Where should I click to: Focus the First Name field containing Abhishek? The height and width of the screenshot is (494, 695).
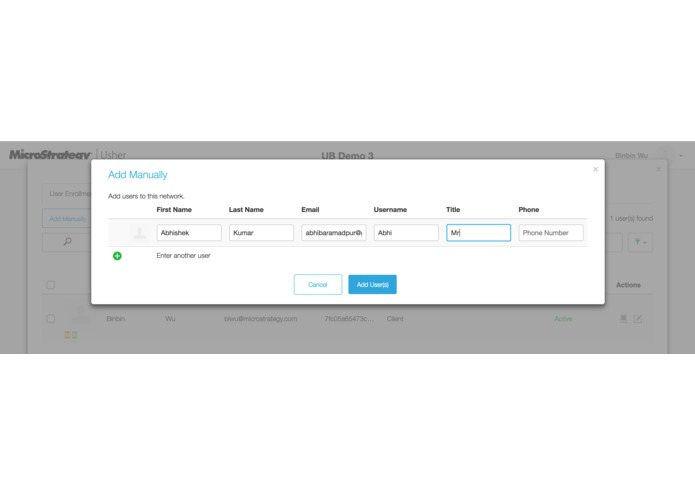point(189,233)
